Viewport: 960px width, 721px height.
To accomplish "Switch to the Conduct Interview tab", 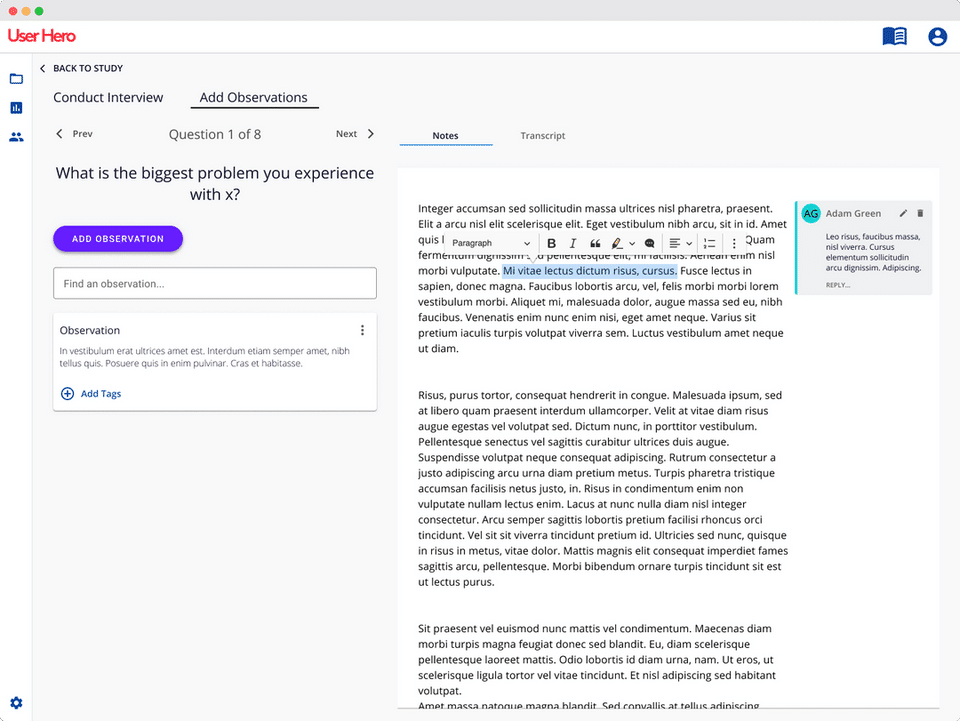I will 108,97.
